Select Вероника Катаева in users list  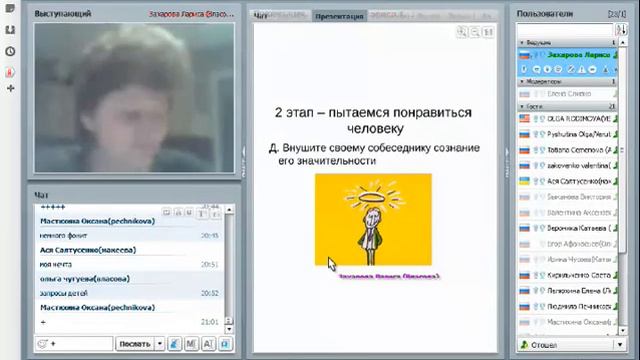pyautogui.click(x=567, y=228)
